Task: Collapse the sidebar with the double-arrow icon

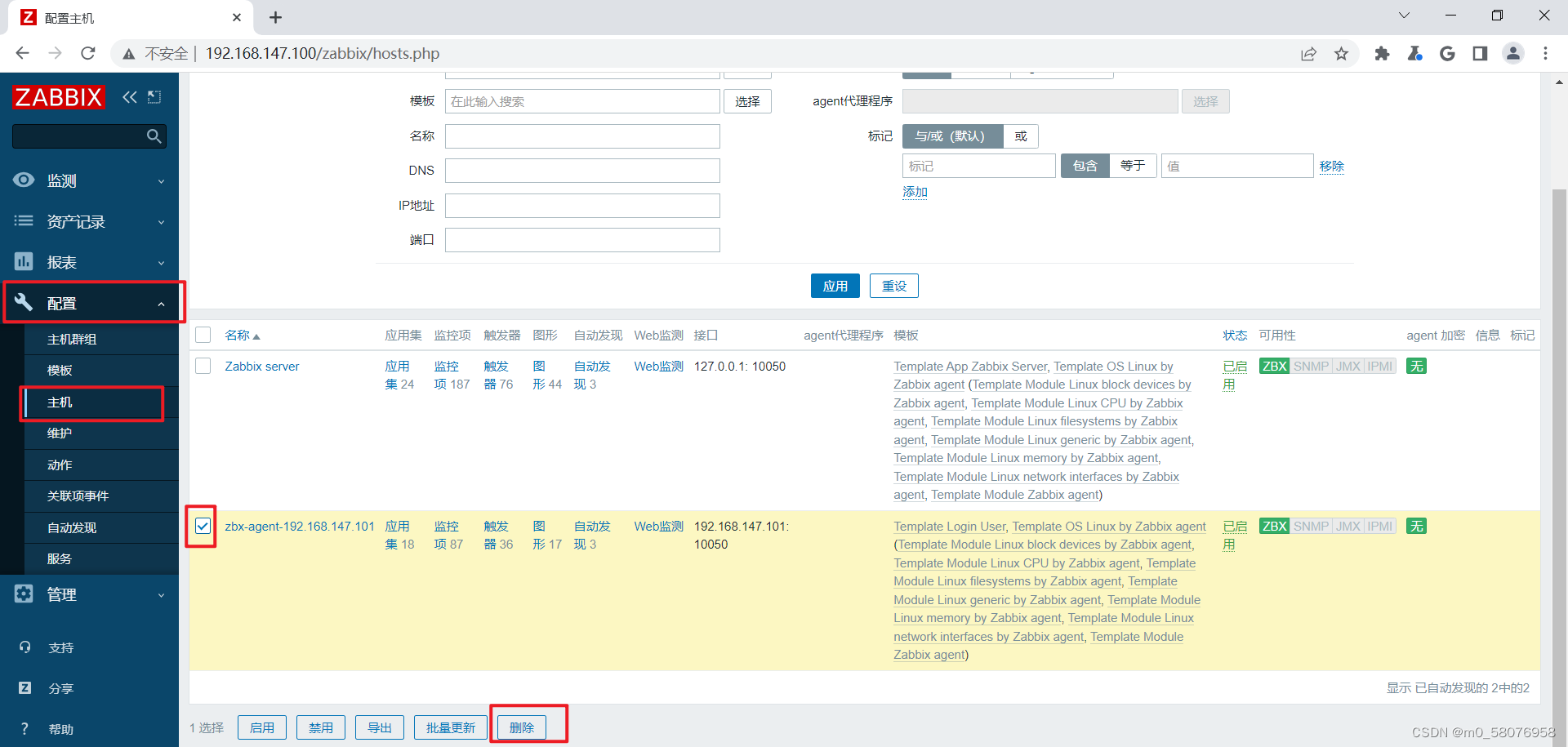Action: 130,97
